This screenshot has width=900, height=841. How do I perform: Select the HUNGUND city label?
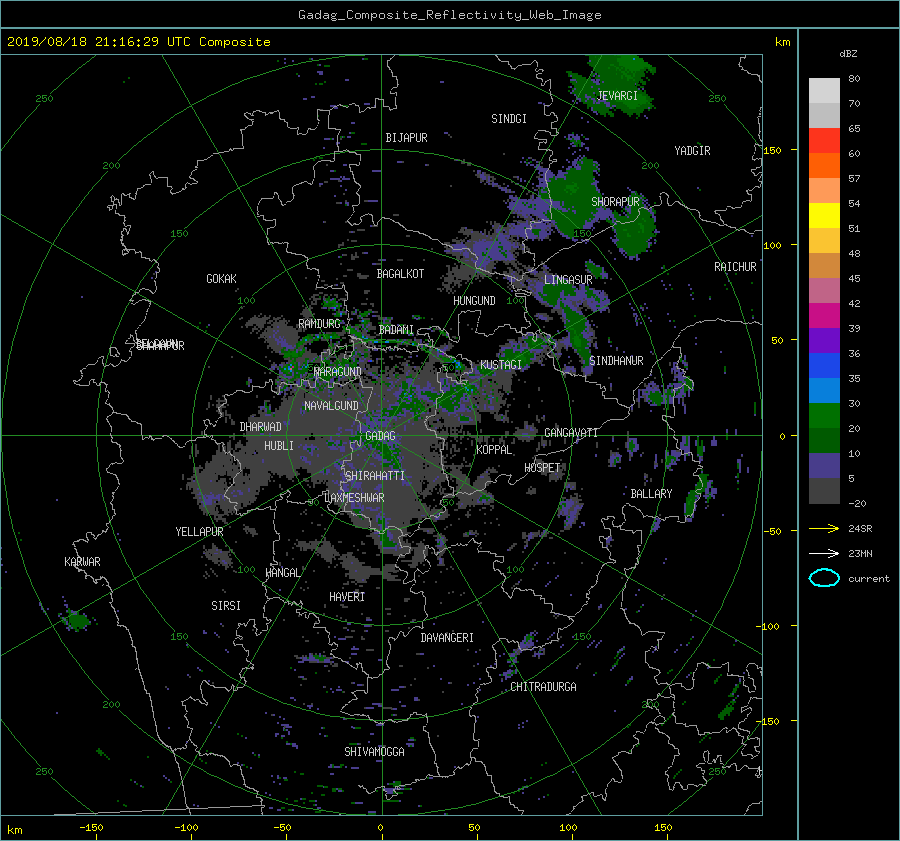474,300
